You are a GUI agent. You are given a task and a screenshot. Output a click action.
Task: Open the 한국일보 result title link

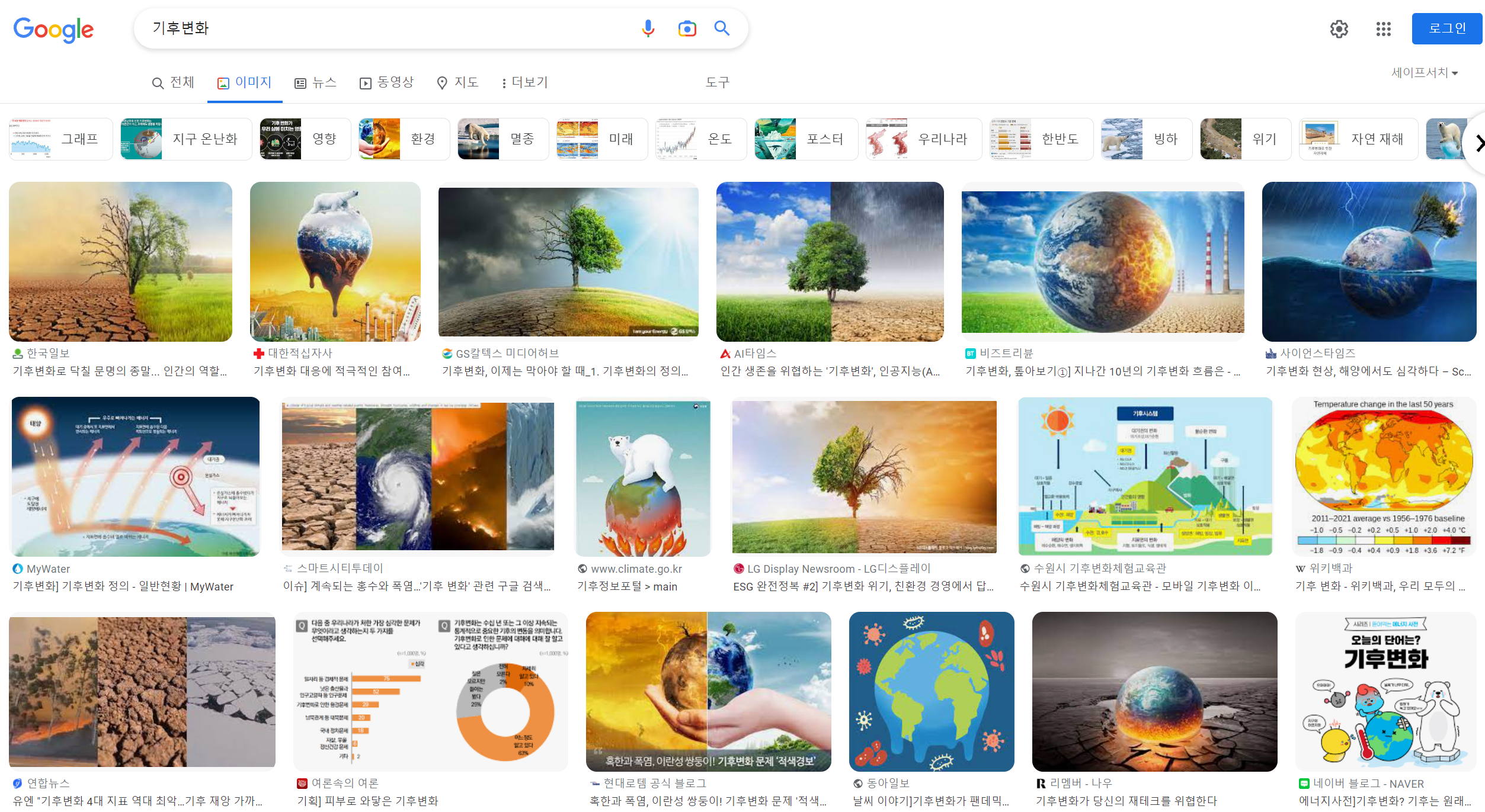point(120,371)
